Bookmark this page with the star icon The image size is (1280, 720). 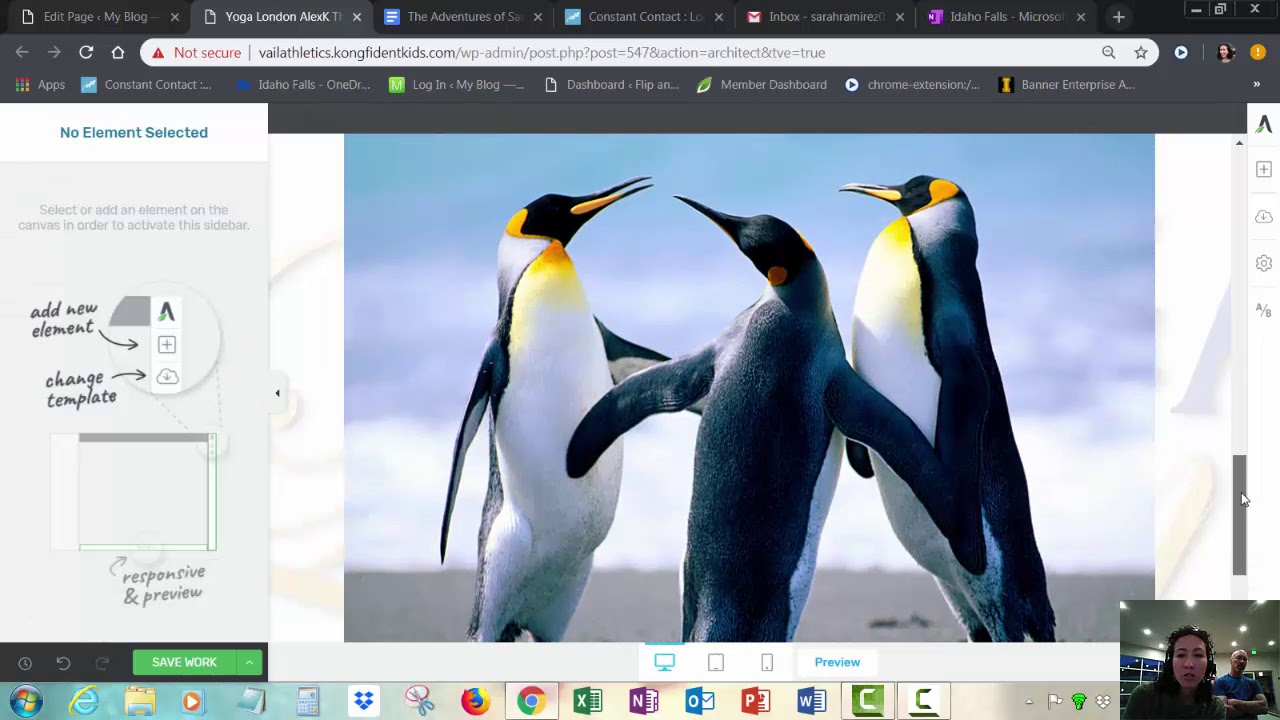tap(1141, 52)
